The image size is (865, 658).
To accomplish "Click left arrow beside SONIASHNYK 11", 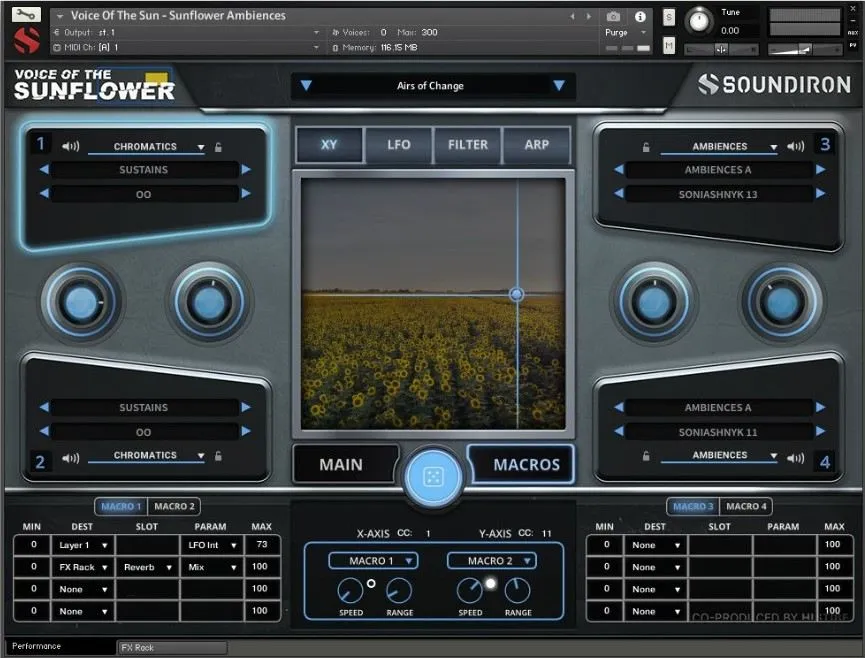I will (618, 431).
